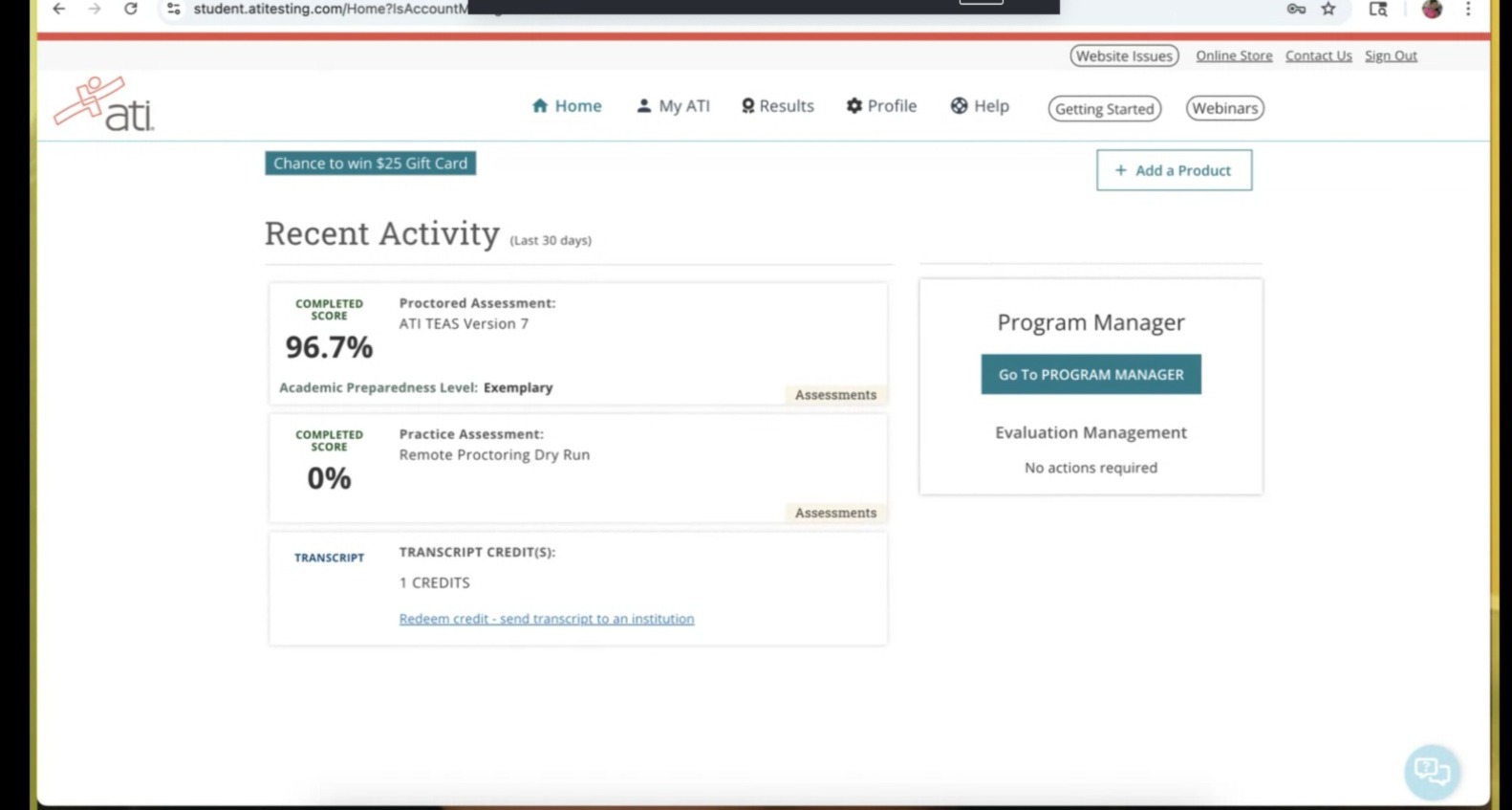Click the Add a Product button

point(1174,170)
